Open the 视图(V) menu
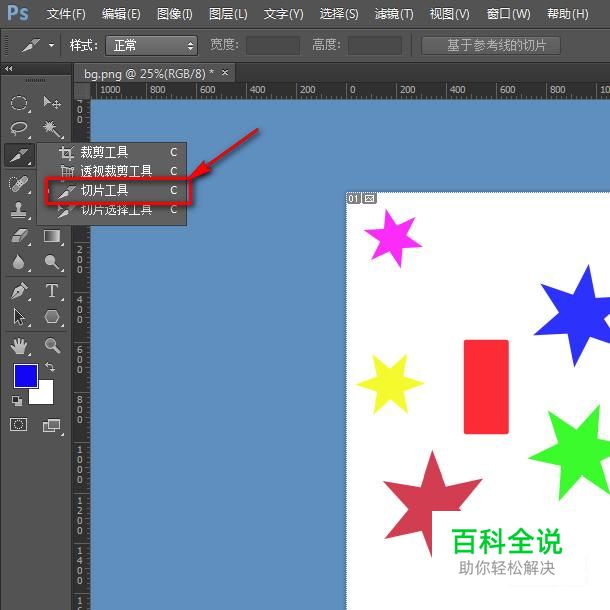Viewport: 610px width, 610px height. pos(449,14)
